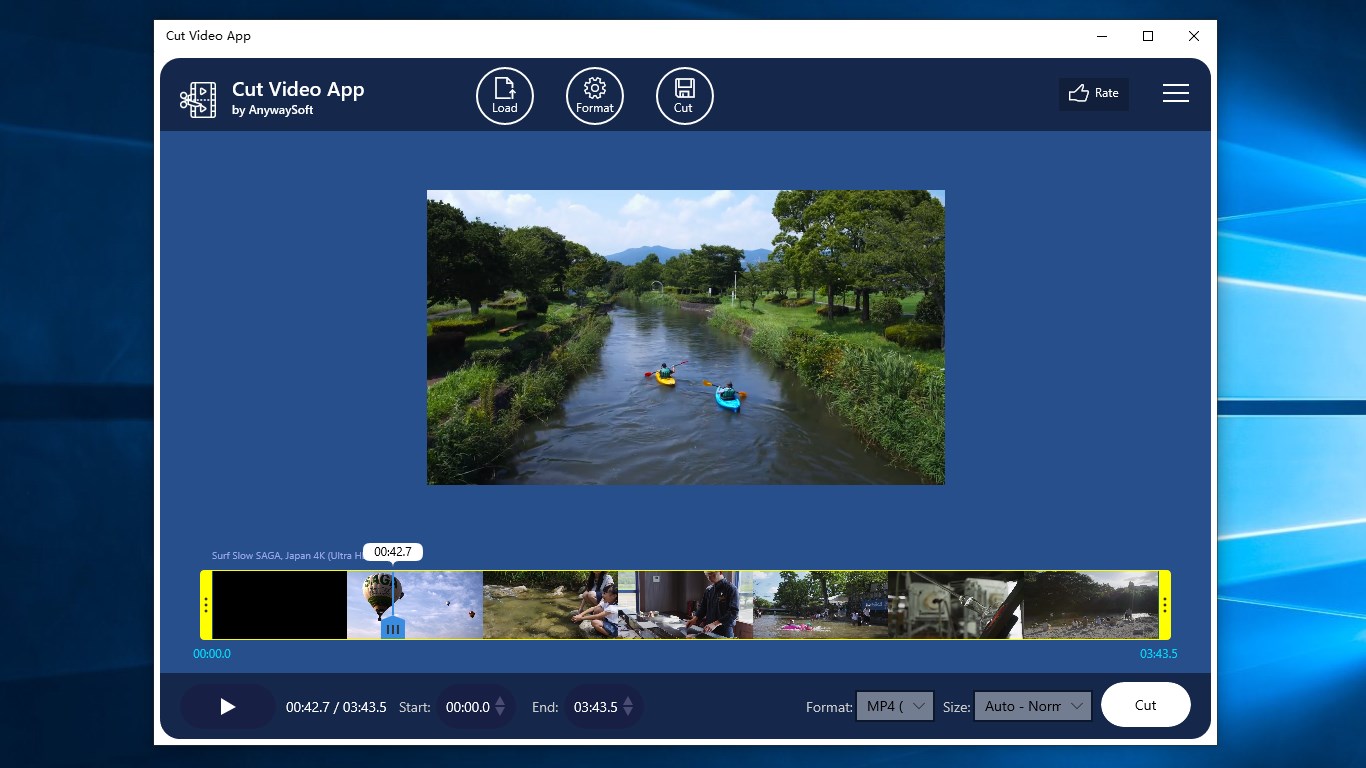Viewport: 1366px width, 768px height.
Task: Click the thumbs-up icon next to Rate
Action: [x=1079, y=93]
